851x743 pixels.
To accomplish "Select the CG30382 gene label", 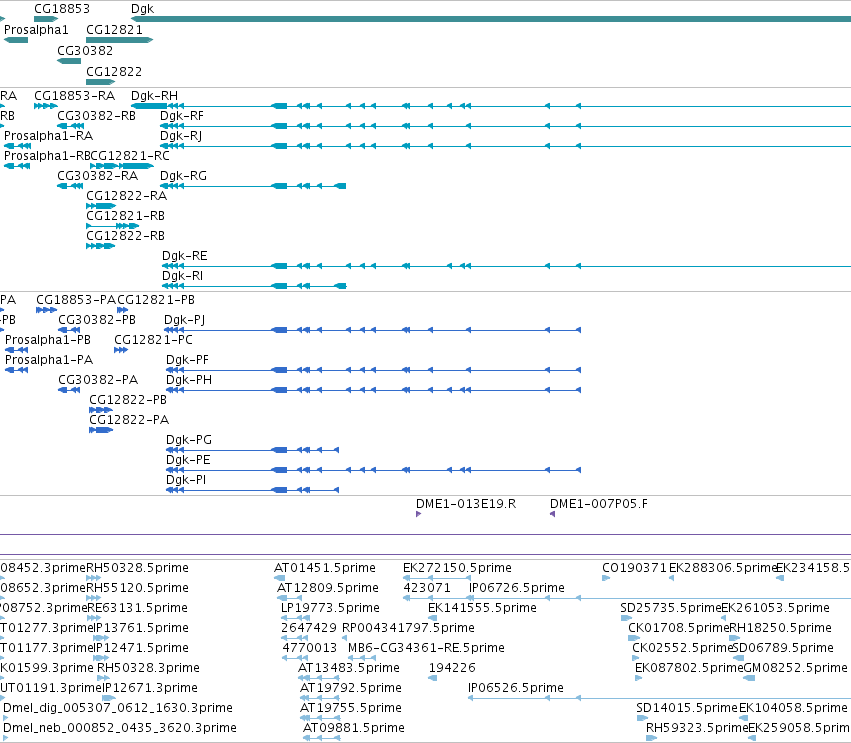I will (x=85, y=50).
